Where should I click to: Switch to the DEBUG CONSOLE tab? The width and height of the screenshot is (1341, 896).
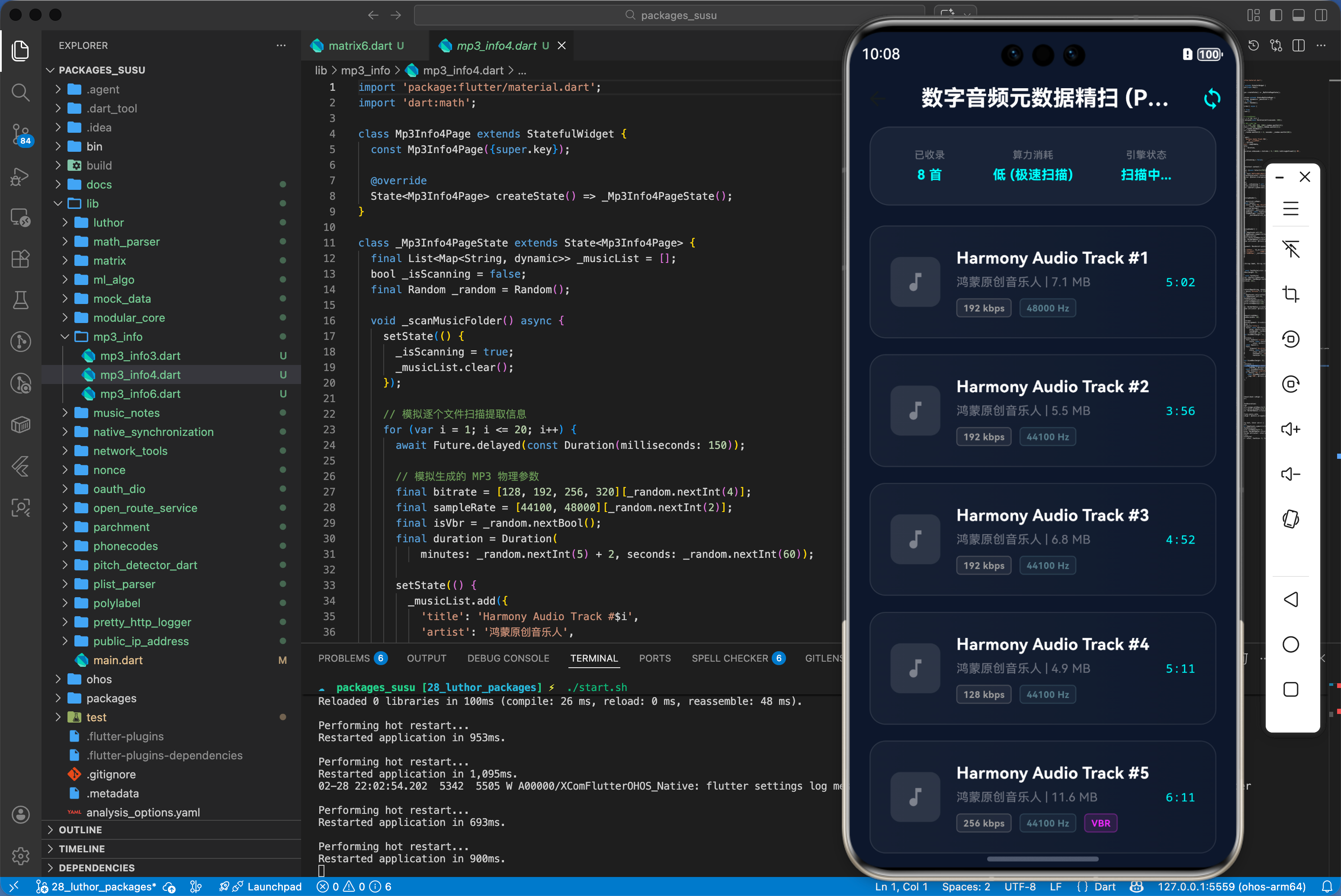(x=507, y=658)
